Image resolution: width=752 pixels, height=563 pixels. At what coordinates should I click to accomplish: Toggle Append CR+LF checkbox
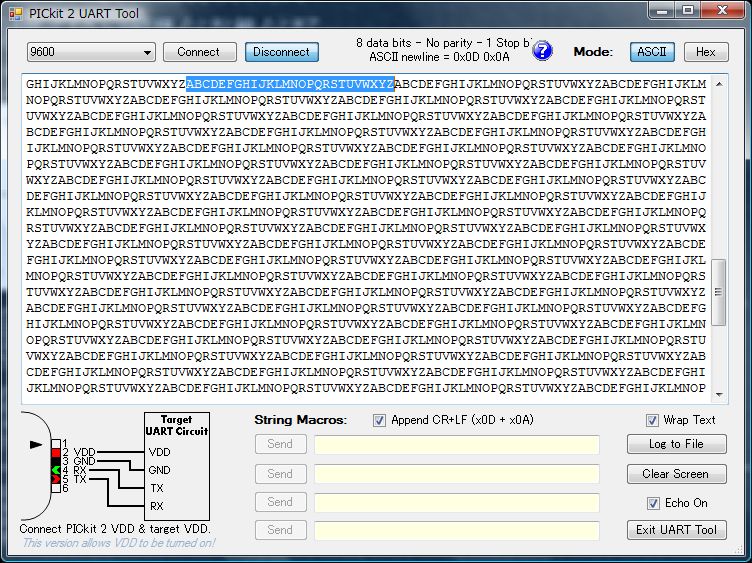click(x=379, y=421)
